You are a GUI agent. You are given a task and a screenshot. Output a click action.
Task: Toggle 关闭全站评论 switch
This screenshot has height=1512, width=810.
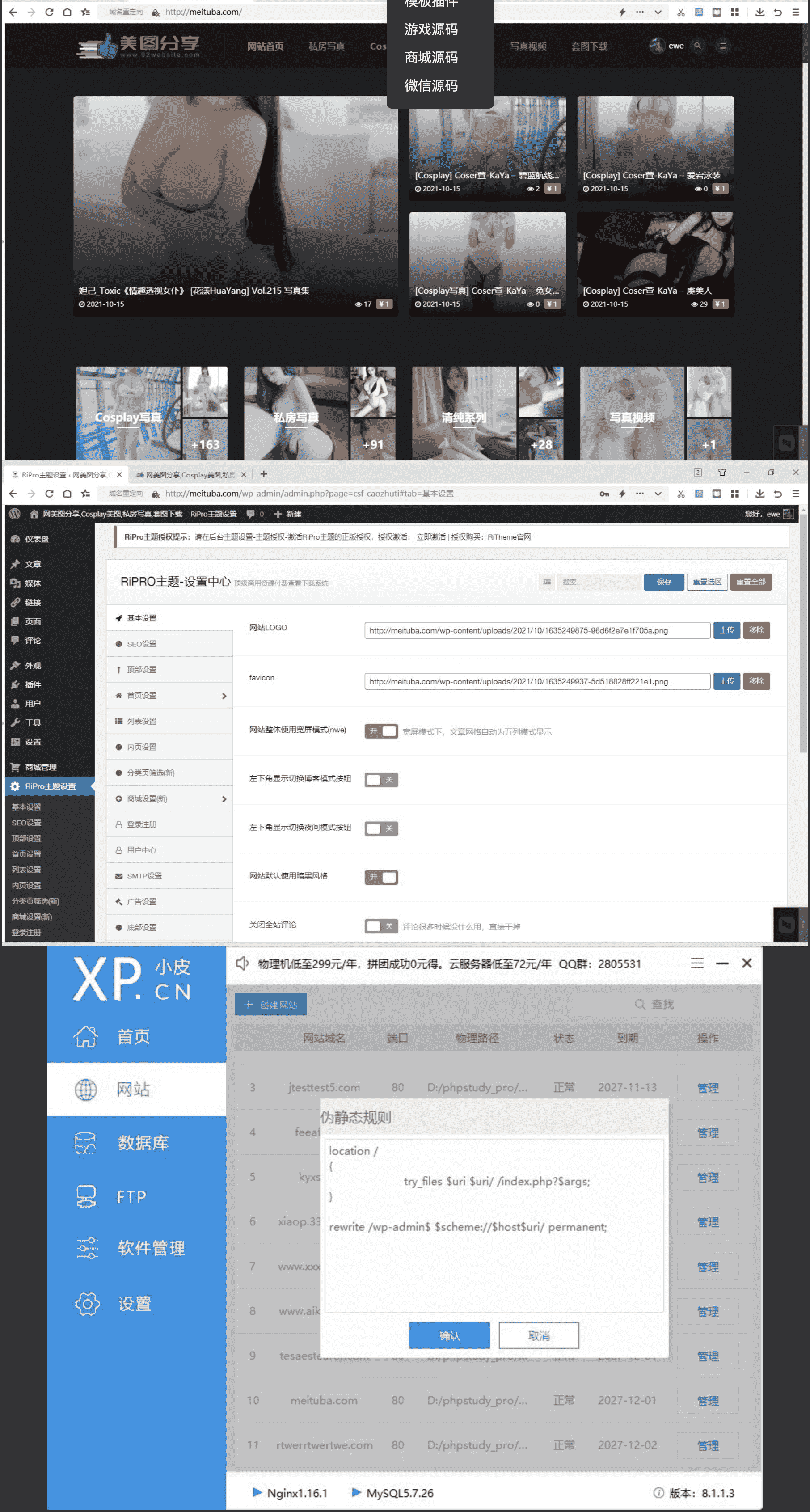coord(381,925)
